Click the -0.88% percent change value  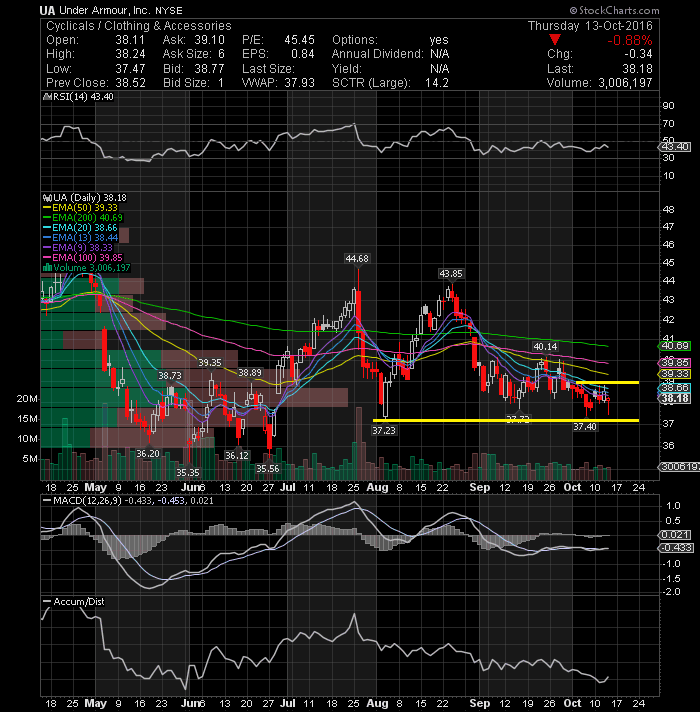630,40
